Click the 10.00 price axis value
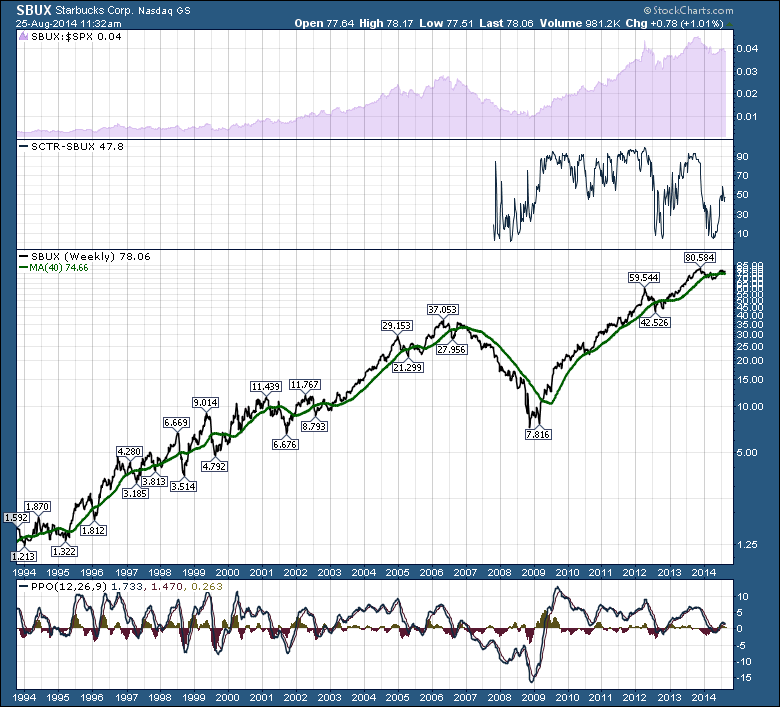 pos(750,406)
